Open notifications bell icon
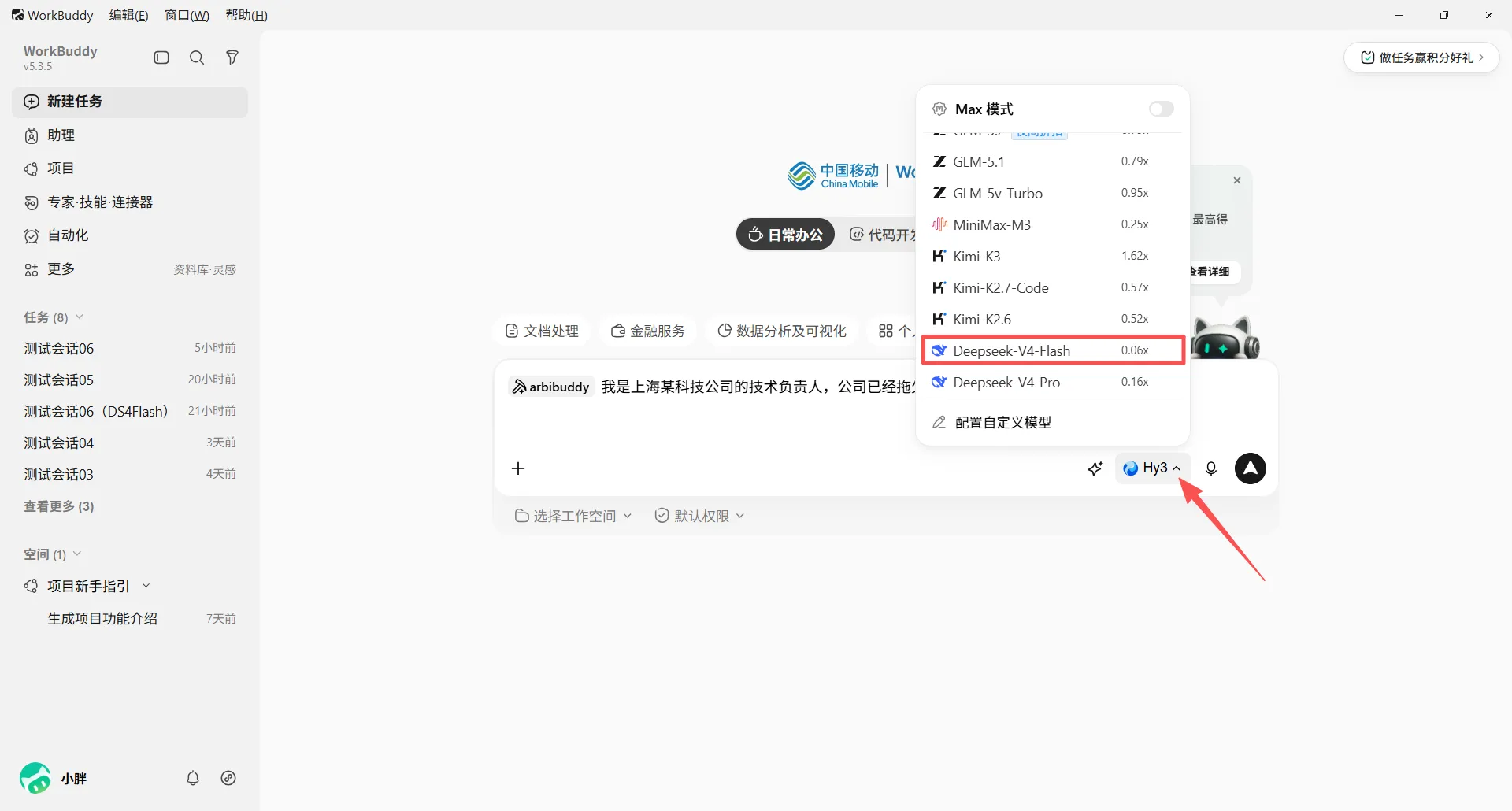This screenshot has width=1512, height=811. click(193, 778)
